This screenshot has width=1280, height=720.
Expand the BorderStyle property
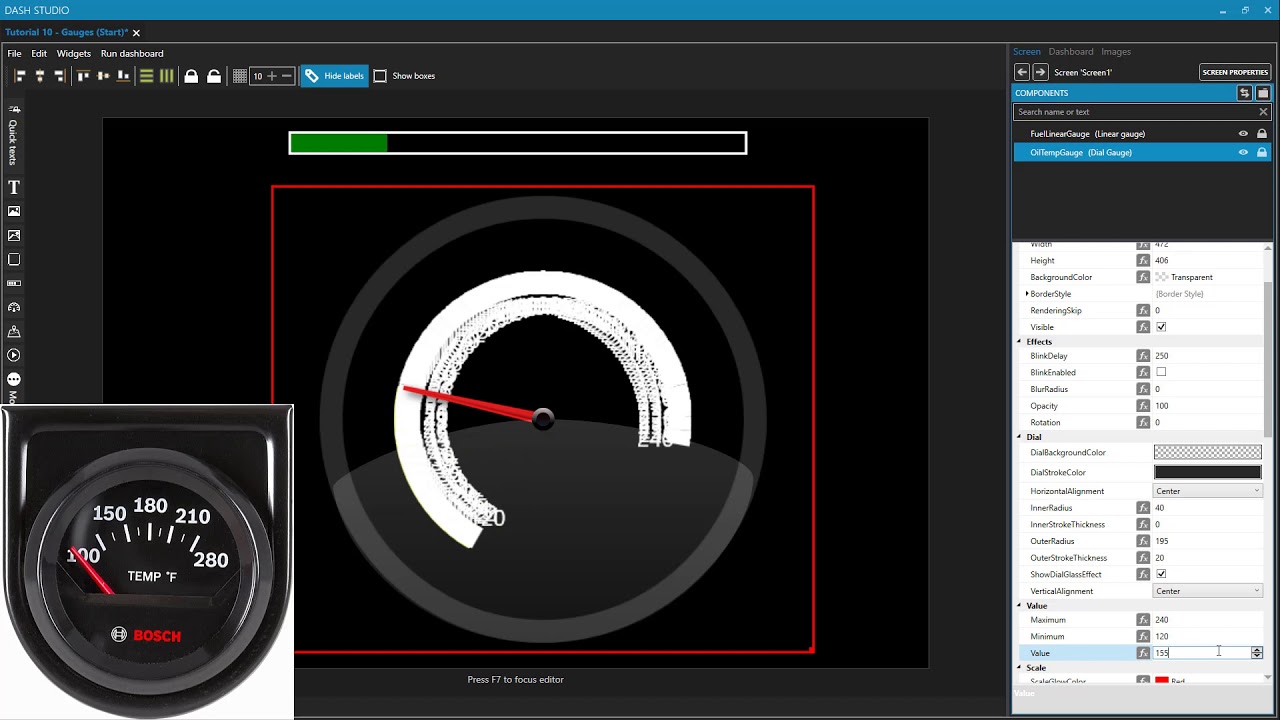coord(1027,294)
